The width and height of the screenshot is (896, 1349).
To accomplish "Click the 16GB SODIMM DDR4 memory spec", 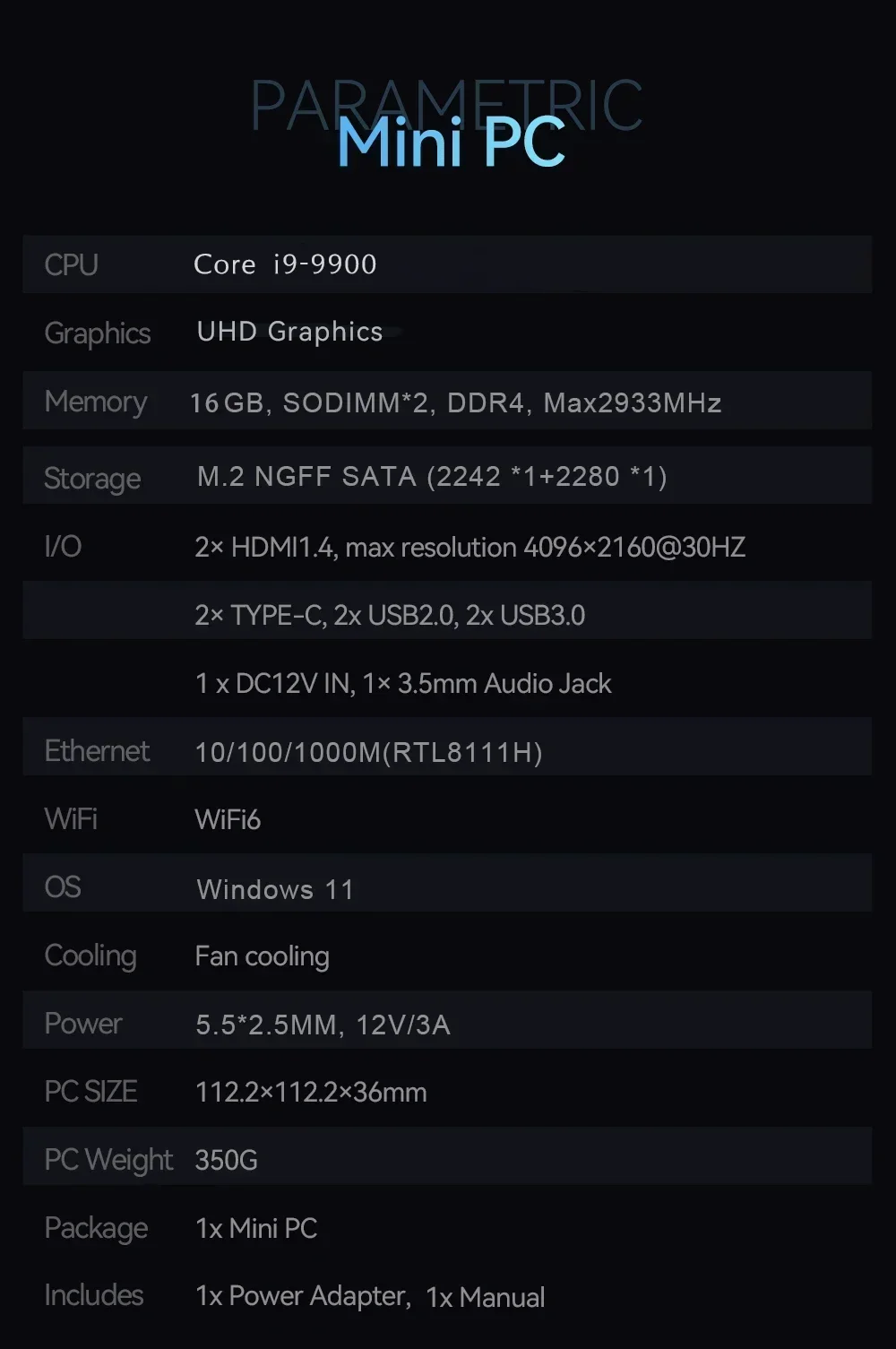I will click(455, 403).
